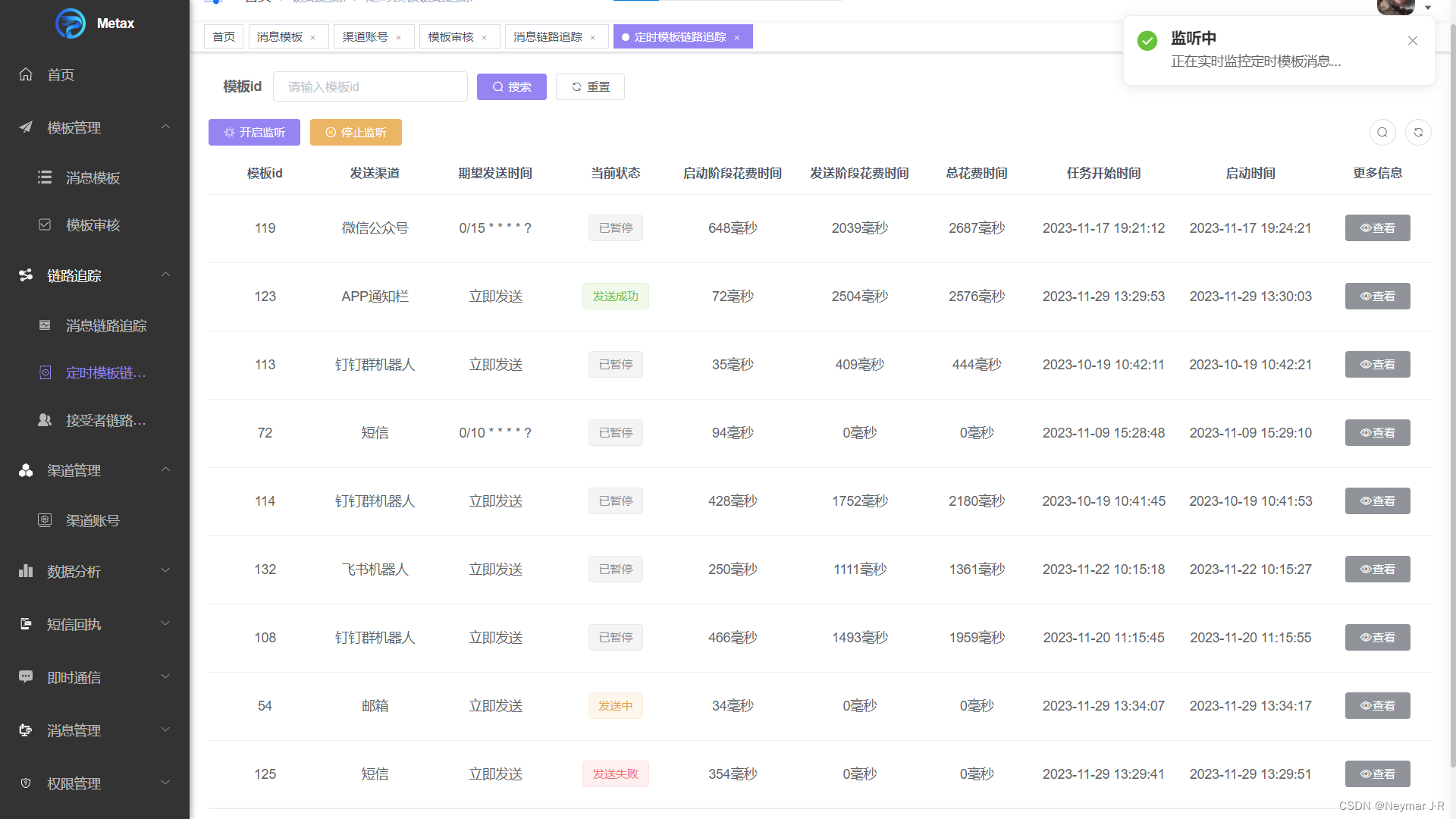This screenshot has width=1456, height=819.
Task: Toggle the search bar round icon
Action: pyautogui.click(x=1382, y=132)
